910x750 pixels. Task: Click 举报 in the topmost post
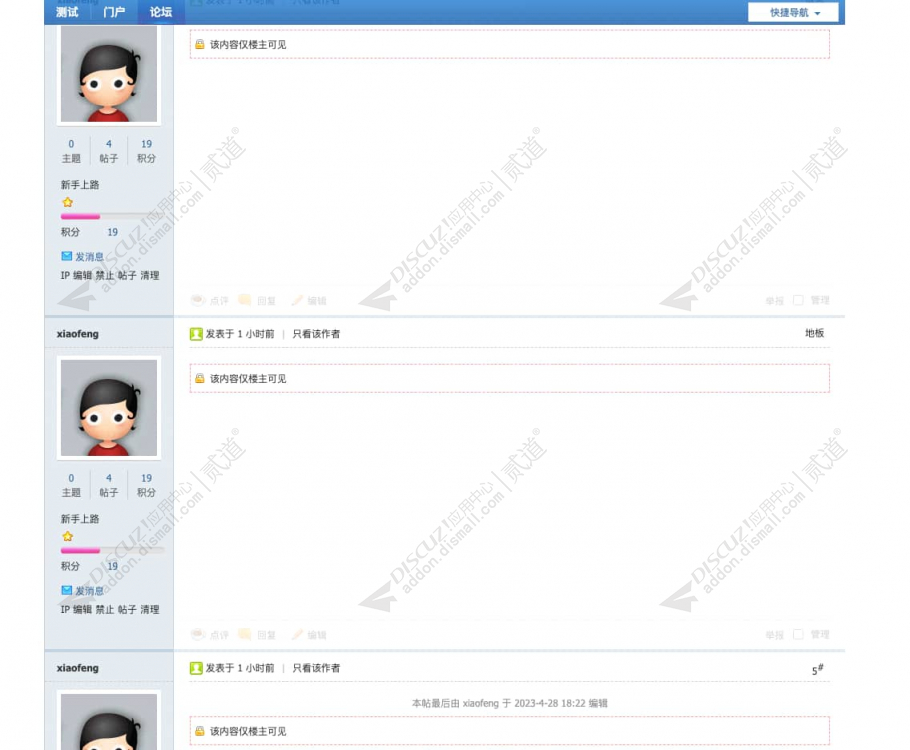coord(774,301)
